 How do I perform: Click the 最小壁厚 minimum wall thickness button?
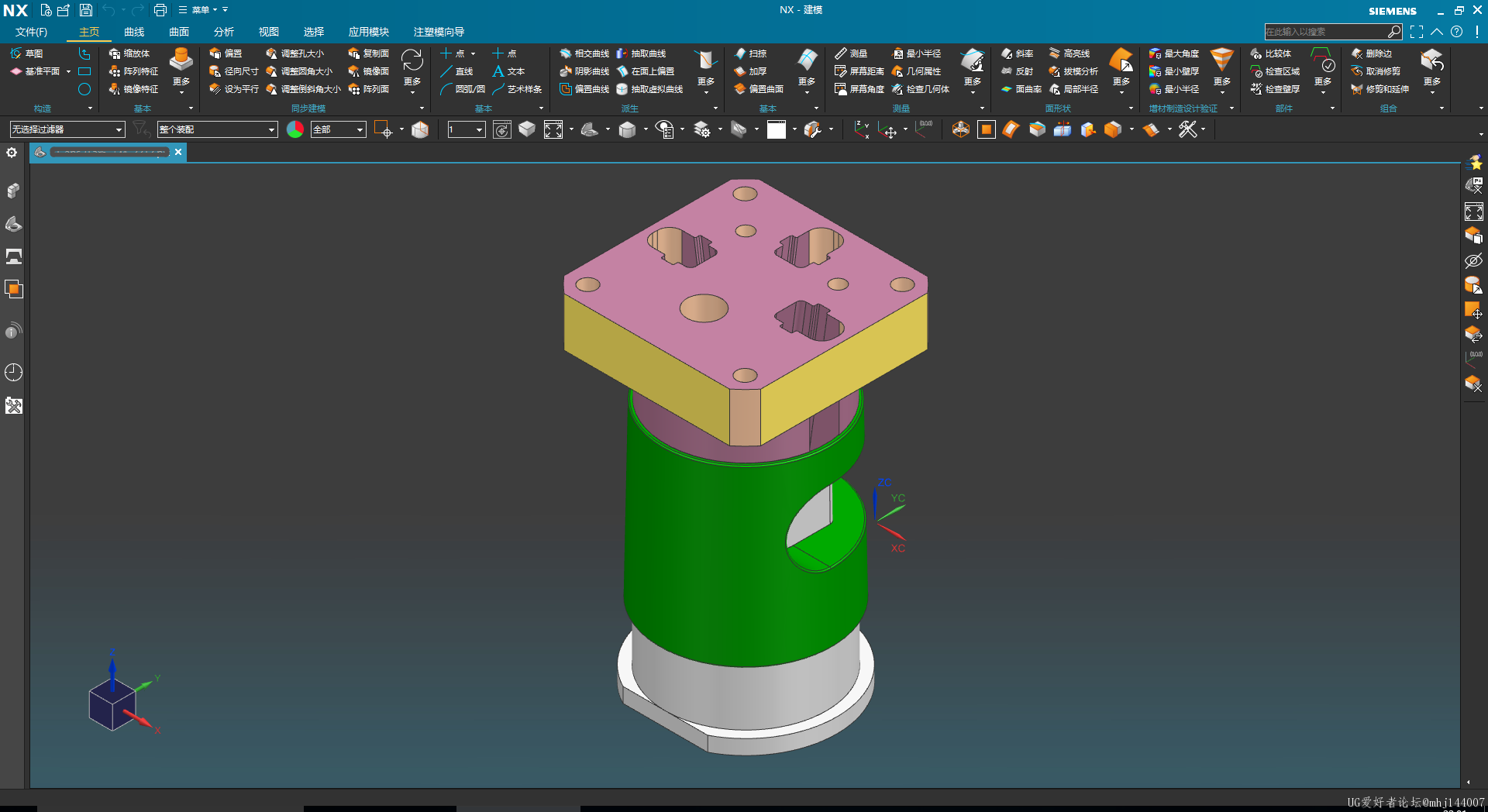click(x=1174, y=71)
